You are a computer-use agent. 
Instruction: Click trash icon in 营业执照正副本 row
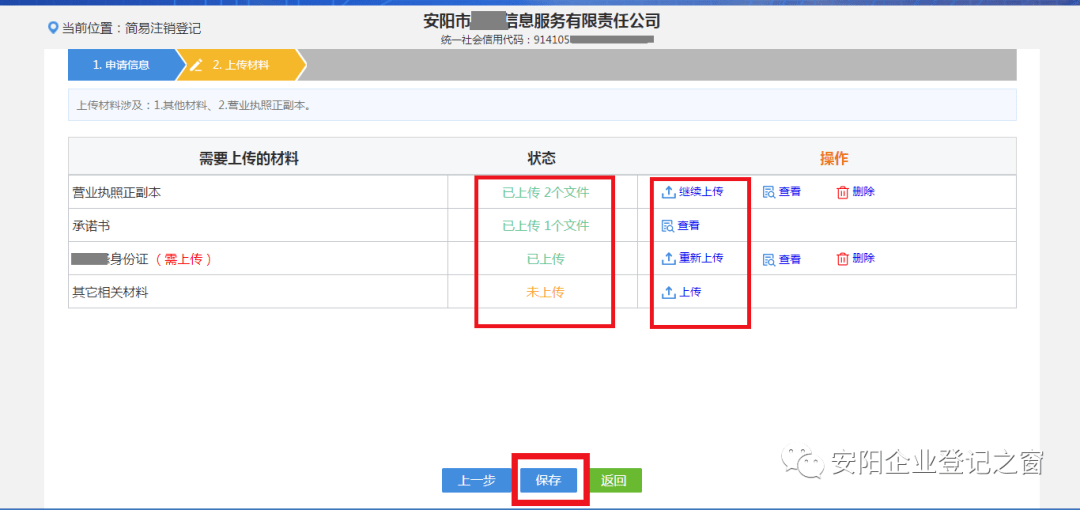click(x=842, y=192)
